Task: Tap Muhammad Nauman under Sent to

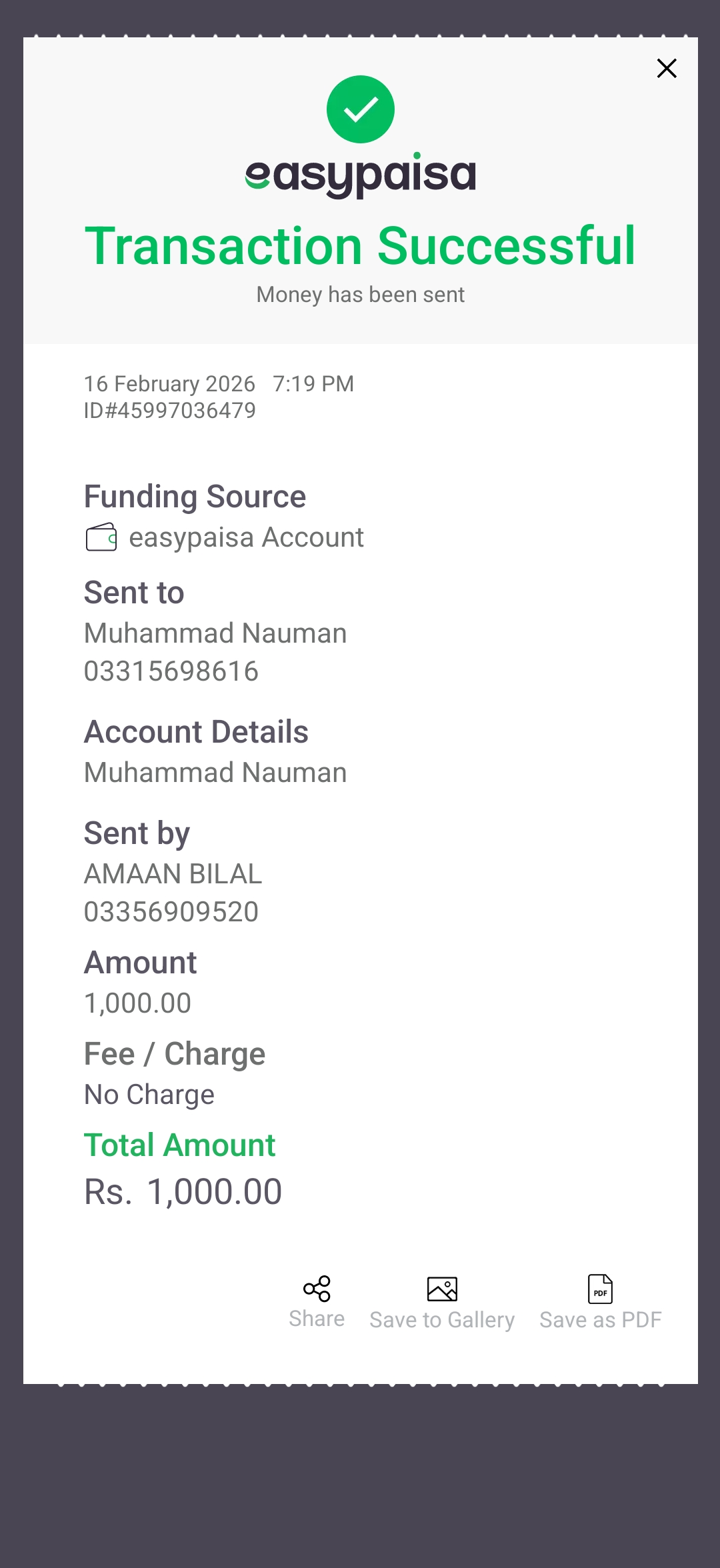Action: coord(215,633)
